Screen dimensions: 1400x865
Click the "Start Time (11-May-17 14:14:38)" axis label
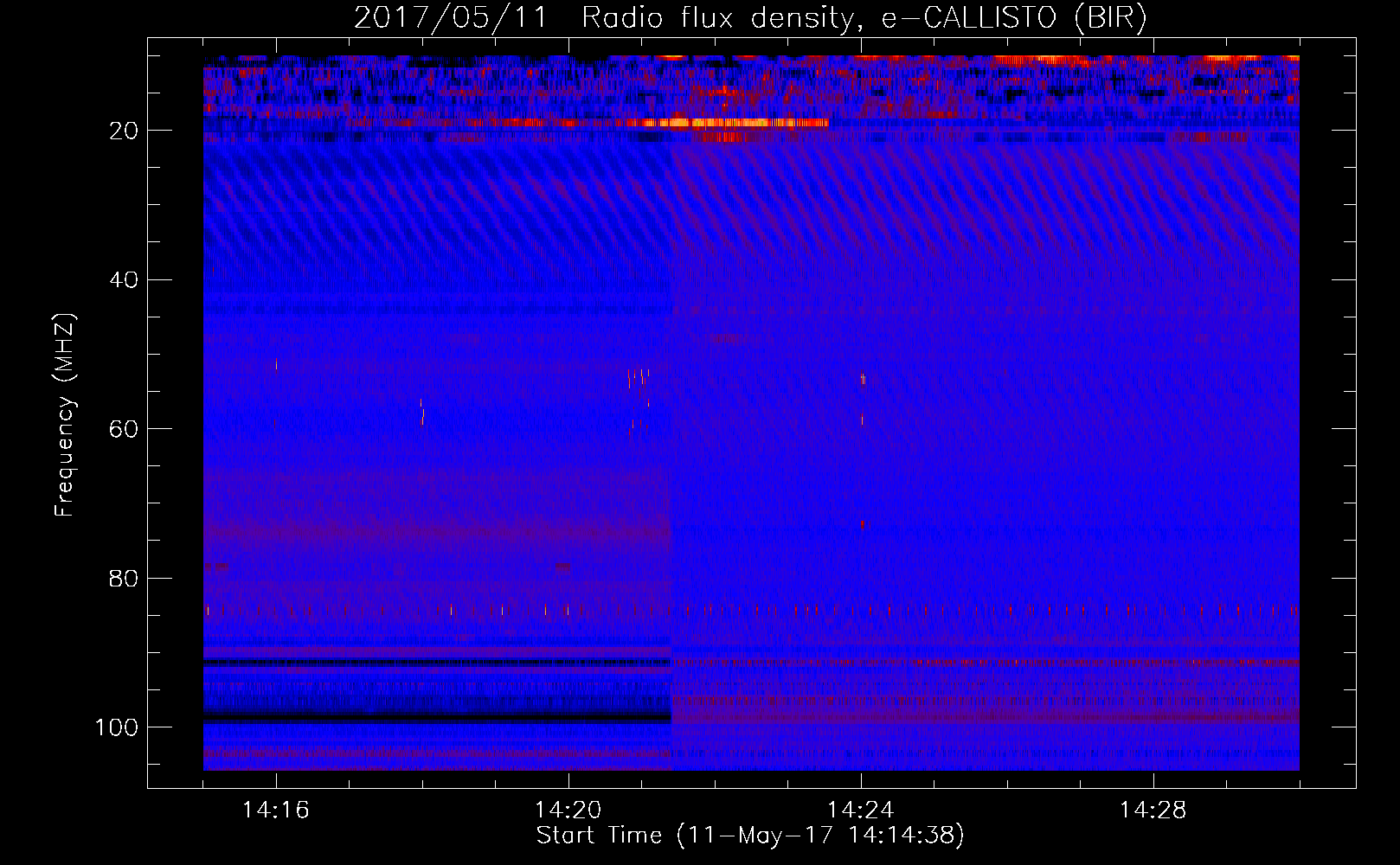749,836
